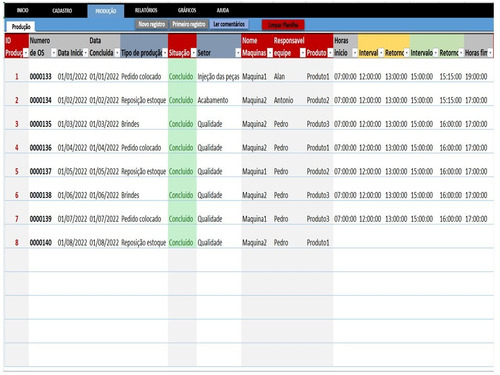Expand the Horas Início filter arrow
The width and height of the screenshot is (500, 375).
[355, 53]
